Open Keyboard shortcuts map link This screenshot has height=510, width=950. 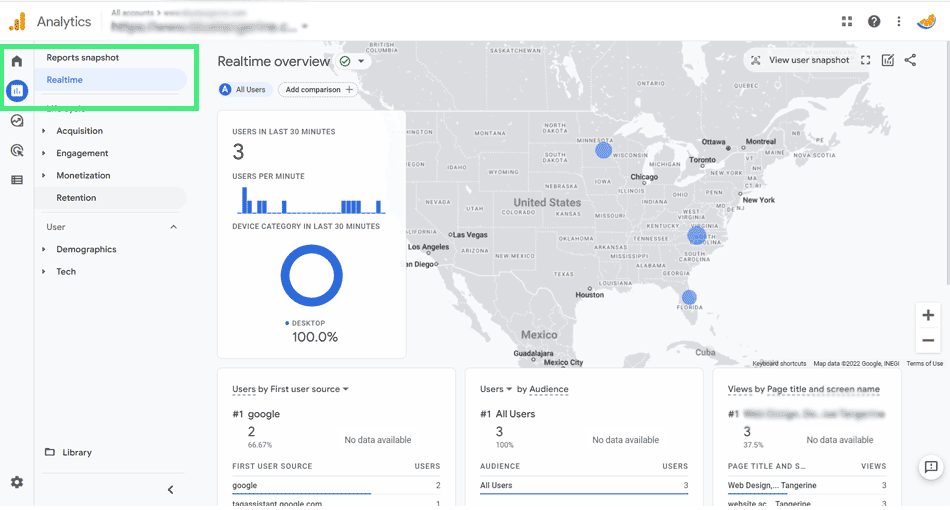coord(779,363)
